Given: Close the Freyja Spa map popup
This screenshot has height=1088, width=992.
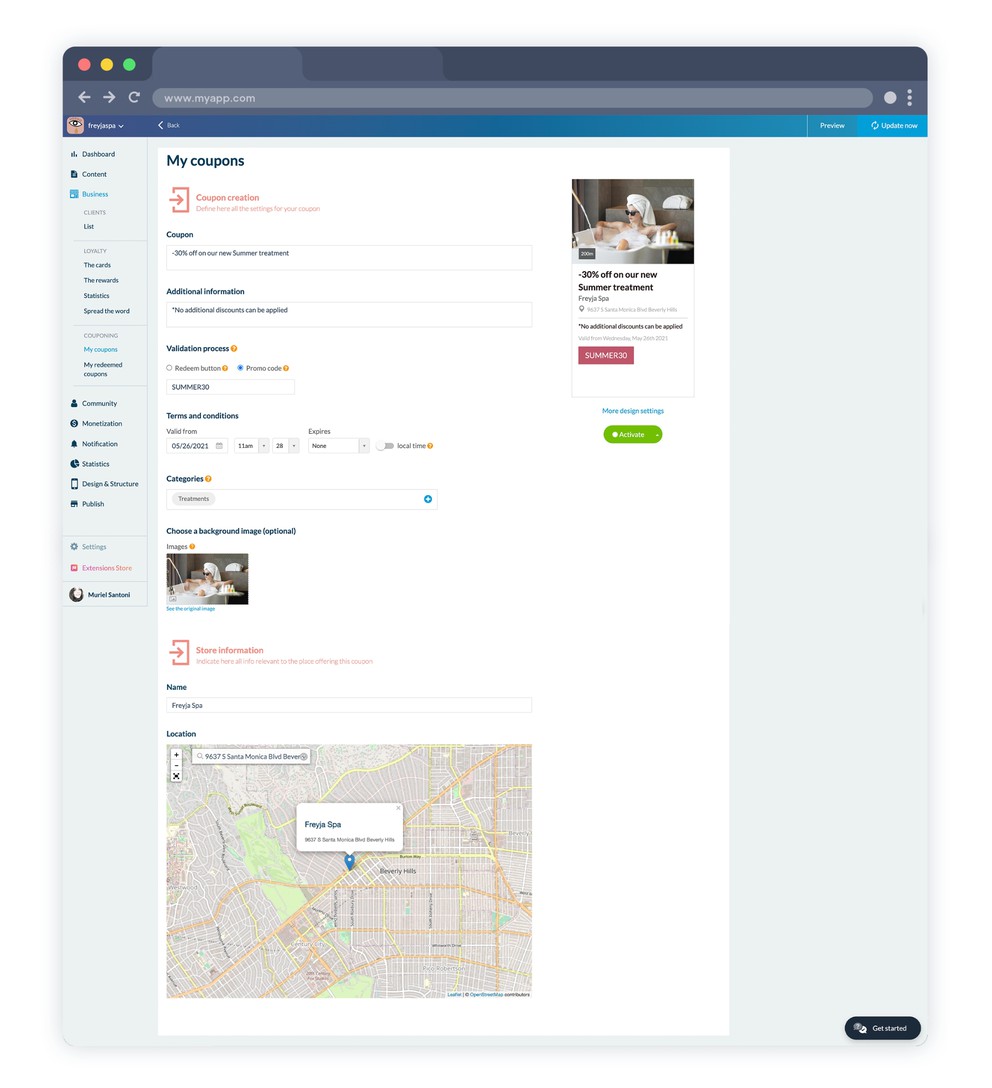Looking at the screenshot, I should (x=397, y=808).
